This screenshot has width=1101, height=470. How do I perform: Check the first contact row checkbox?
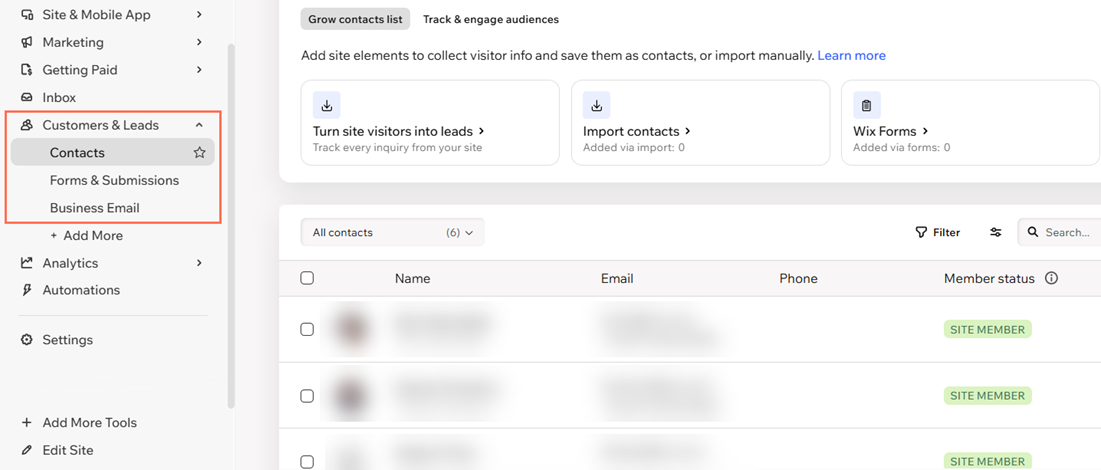(307, 329)
